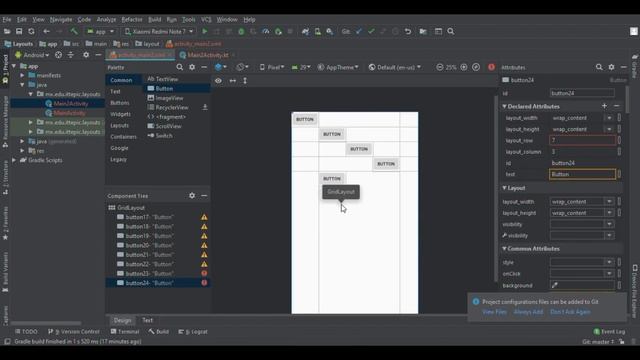640x360 pixels.
Task: Click the zoom out minus icon by 25%
Action: pos(440,67)
